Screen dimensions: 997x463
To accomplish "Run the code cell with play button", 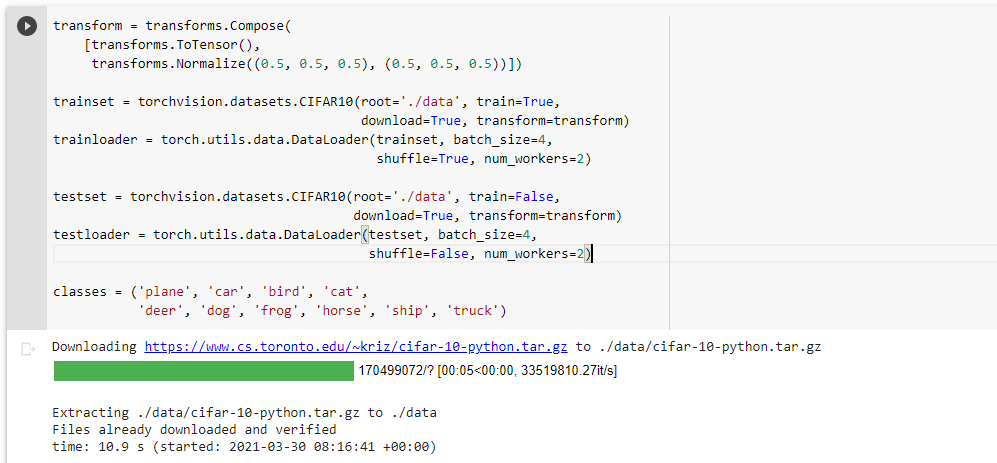I will click(27, 27).
